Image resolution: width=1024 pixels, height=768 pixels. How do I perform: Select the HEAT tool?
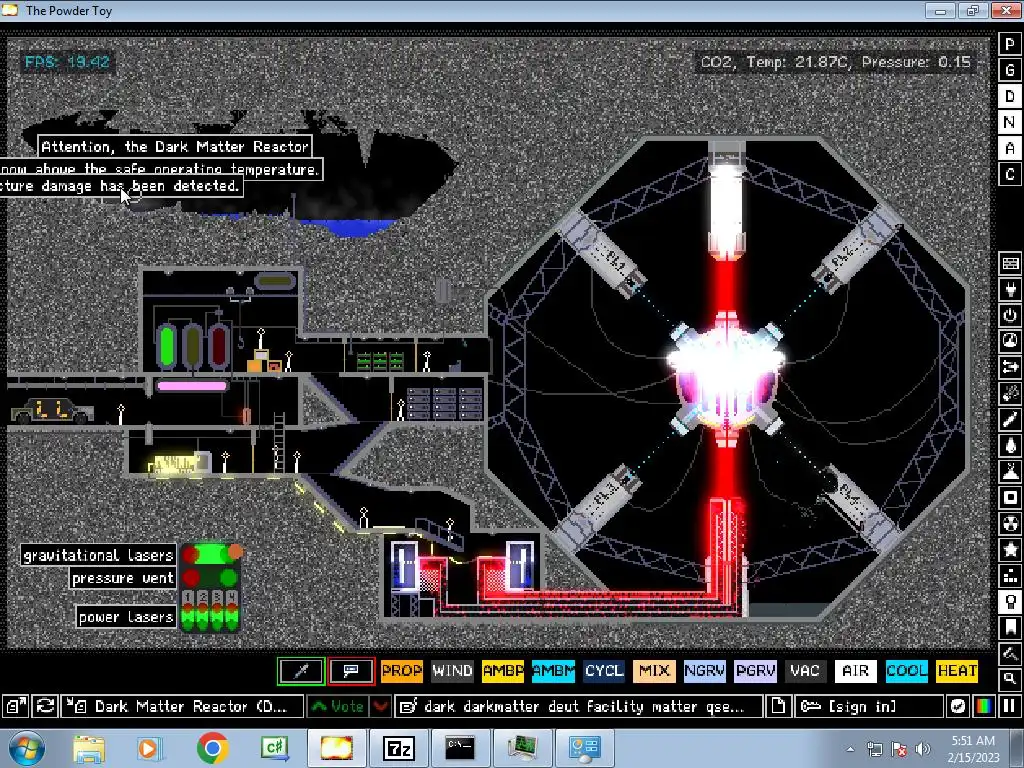pos(957,671)
